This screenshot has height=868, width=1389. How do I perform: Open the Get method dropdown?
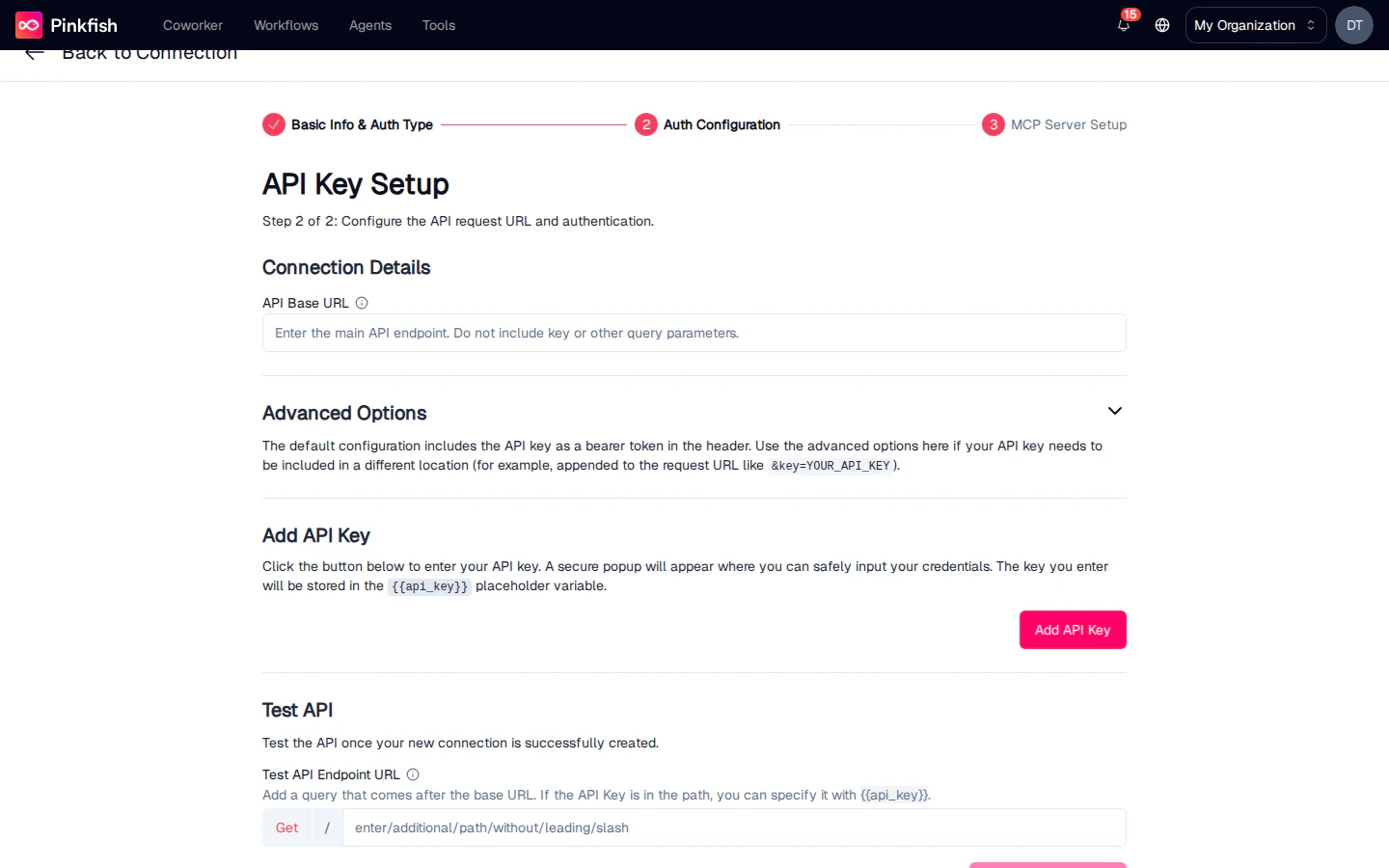coord(286,827)
